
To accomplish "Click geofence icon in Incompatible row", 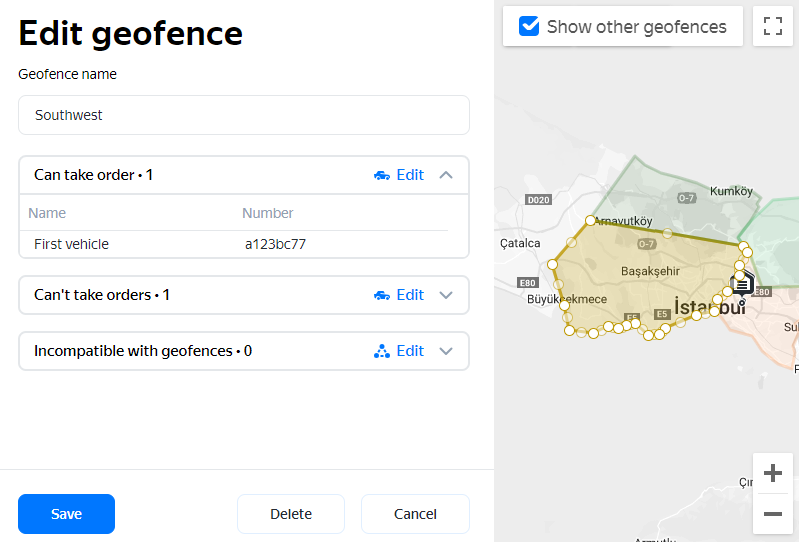I will 382,351.
